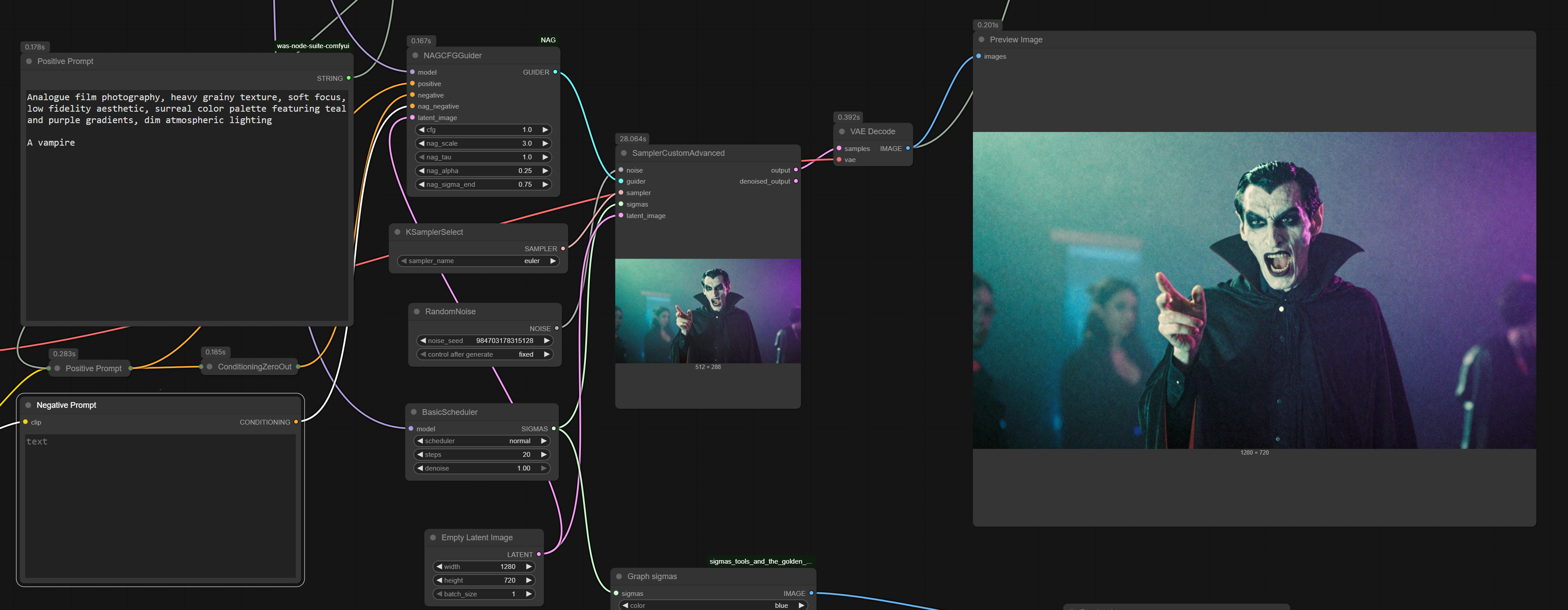Click the GUIDER output connector on NAGCFGGuider
Viewport: 1568px width, 610px height.
(x=555, y=72)
